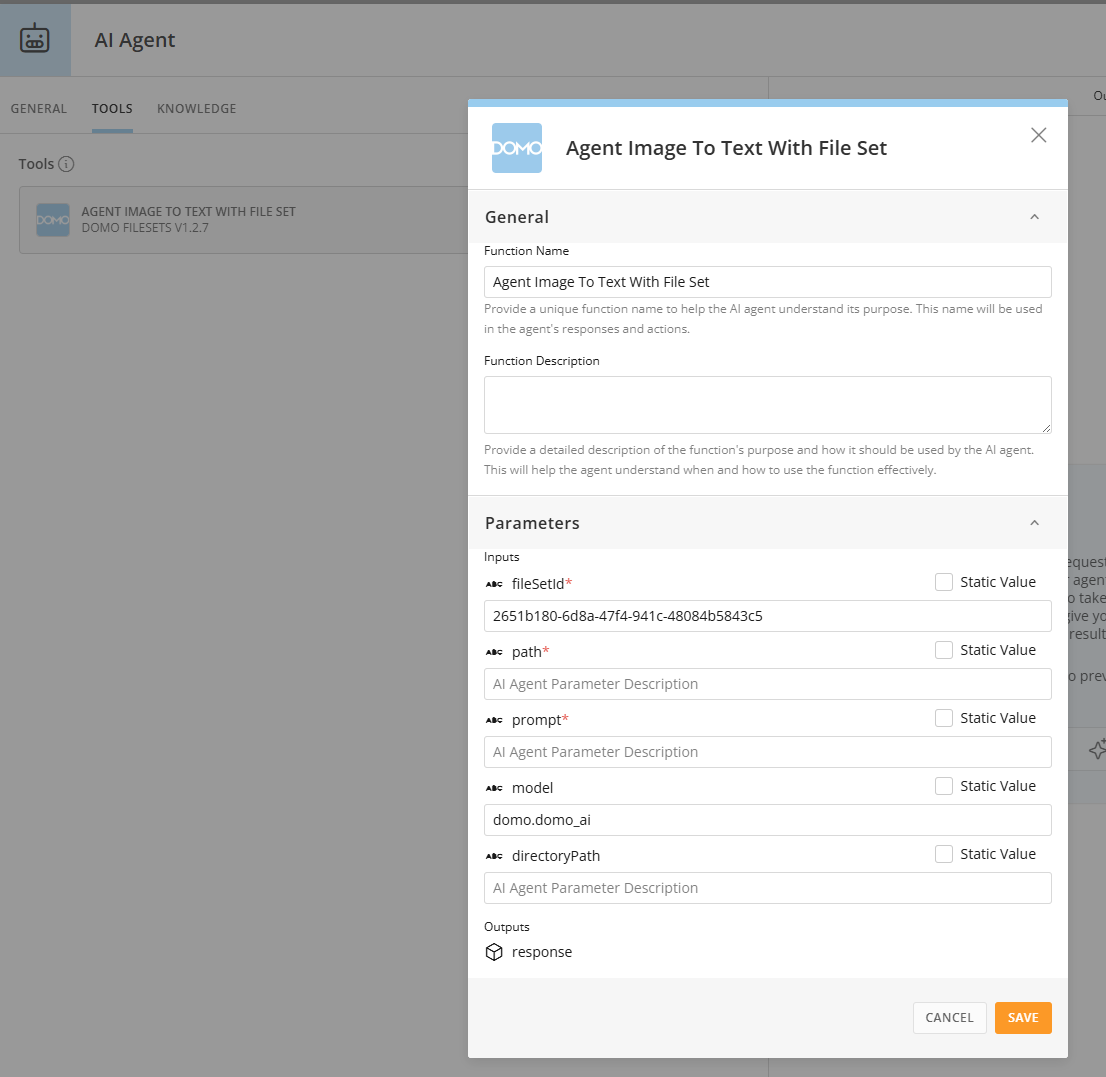The height and width of the screenshot is (1077, 1106).
Task: Click the DOMO icon in tools list
Action: tap(53, 220)
